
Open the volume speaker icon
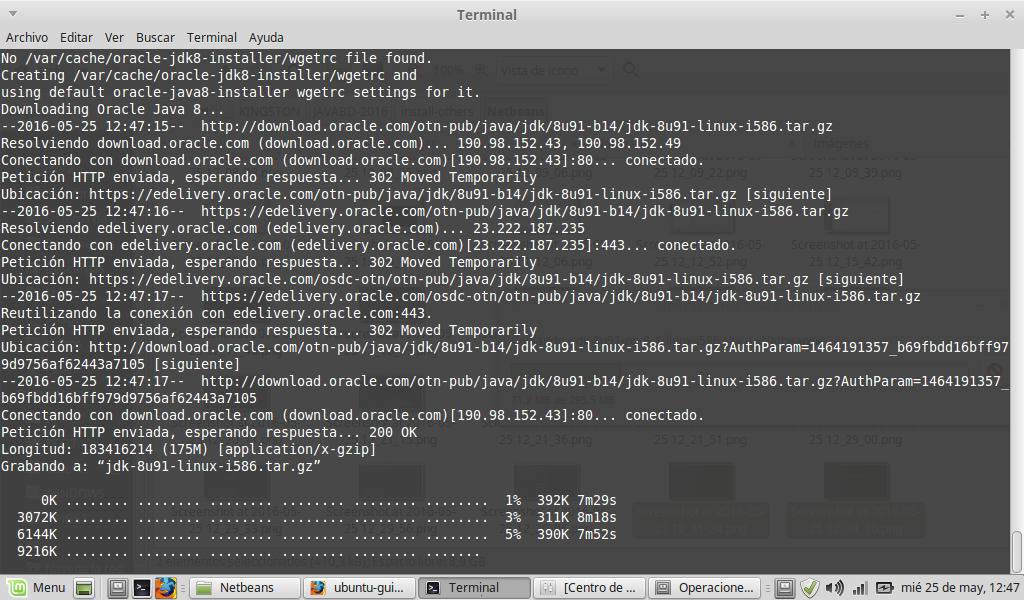(834, 588)
